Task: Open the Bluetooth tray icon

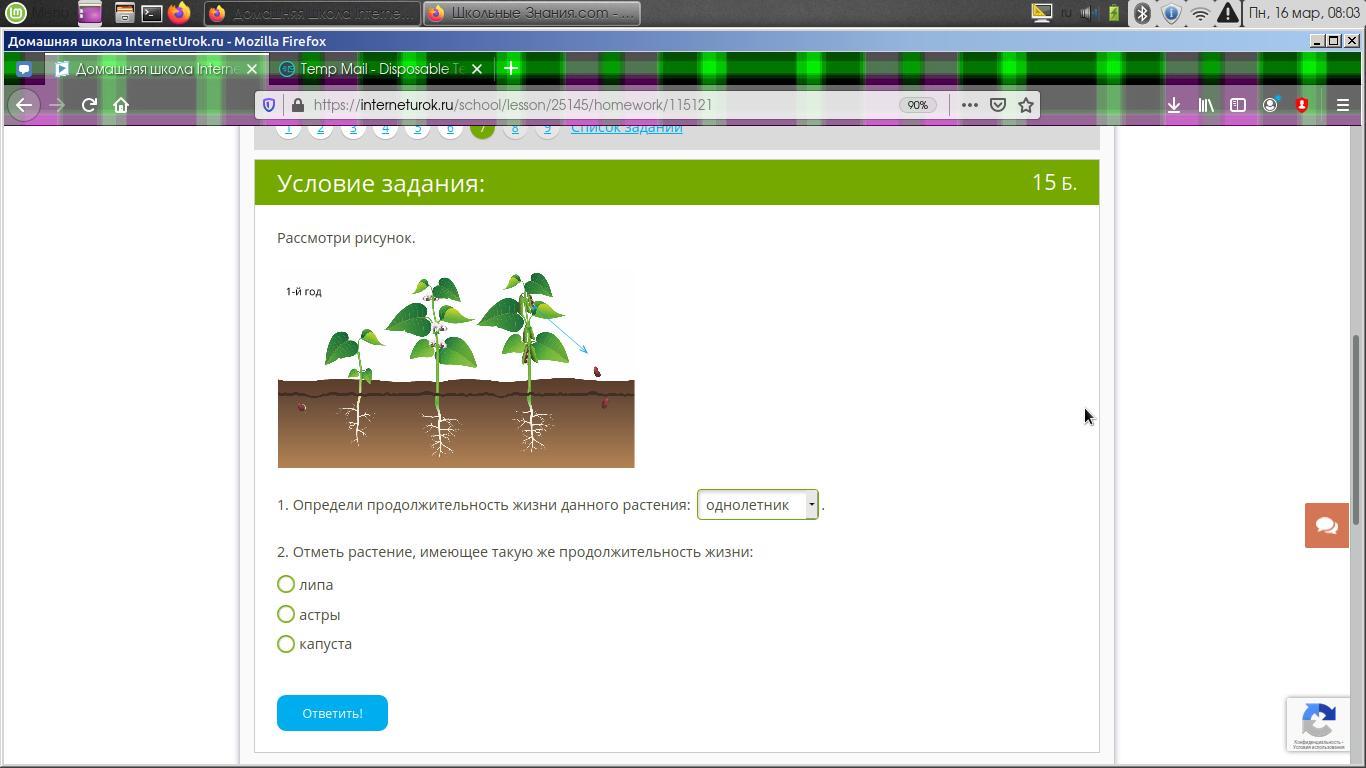Action: click(x=1142, y=13)
